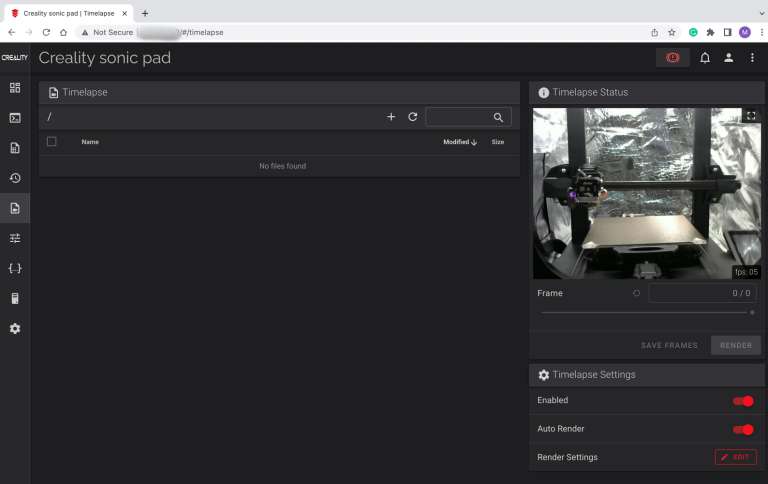Turn off the Auto Render toggle
768x484 pixels.
(743, 429)
